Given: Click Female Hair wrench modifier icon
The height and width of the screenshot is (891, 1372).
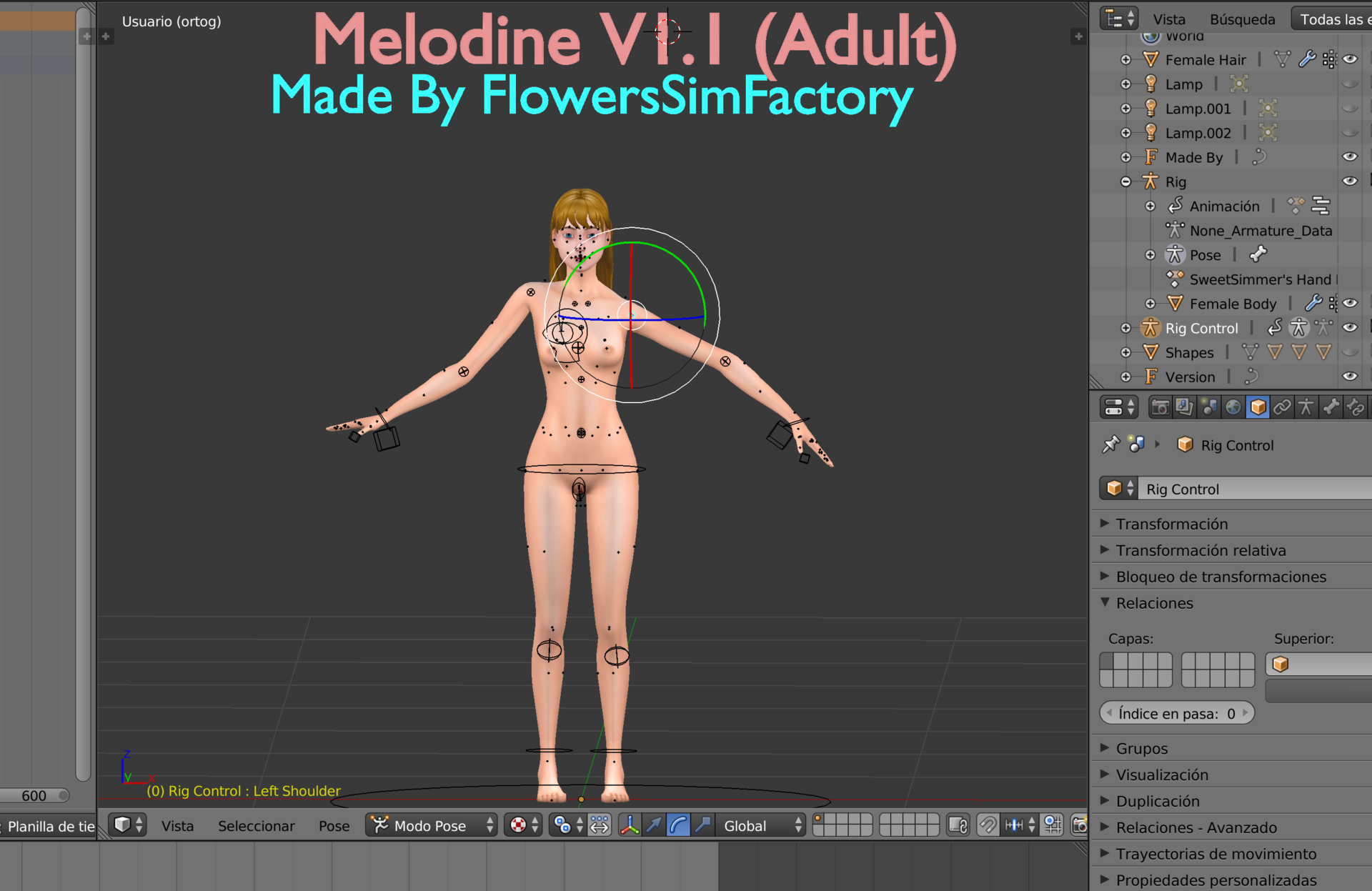Looking at the screenshot, I should tap(1307, 59).
